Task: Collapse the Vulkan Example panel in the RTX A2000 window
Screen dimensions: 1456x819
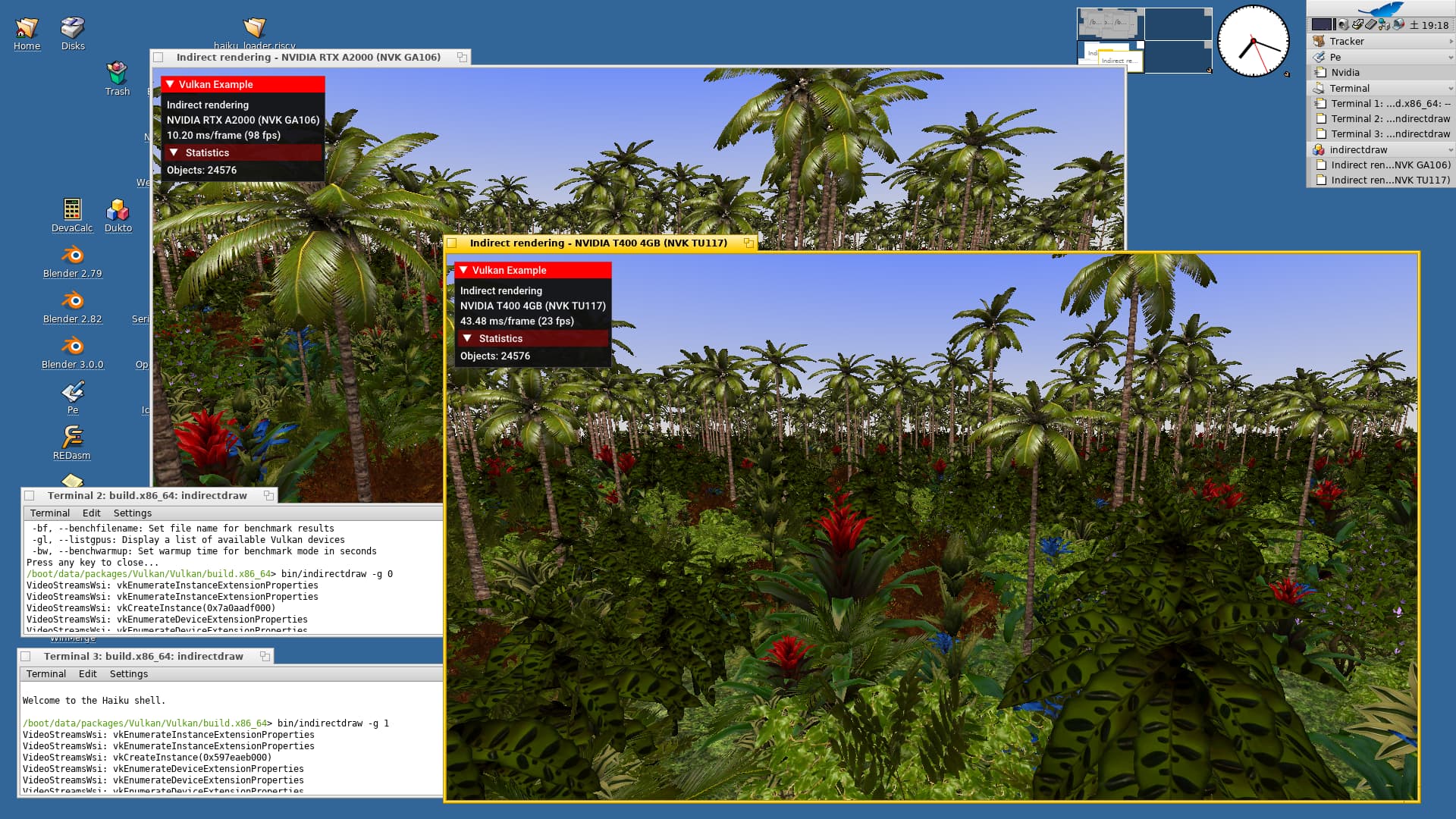Action: coord(170,84)
